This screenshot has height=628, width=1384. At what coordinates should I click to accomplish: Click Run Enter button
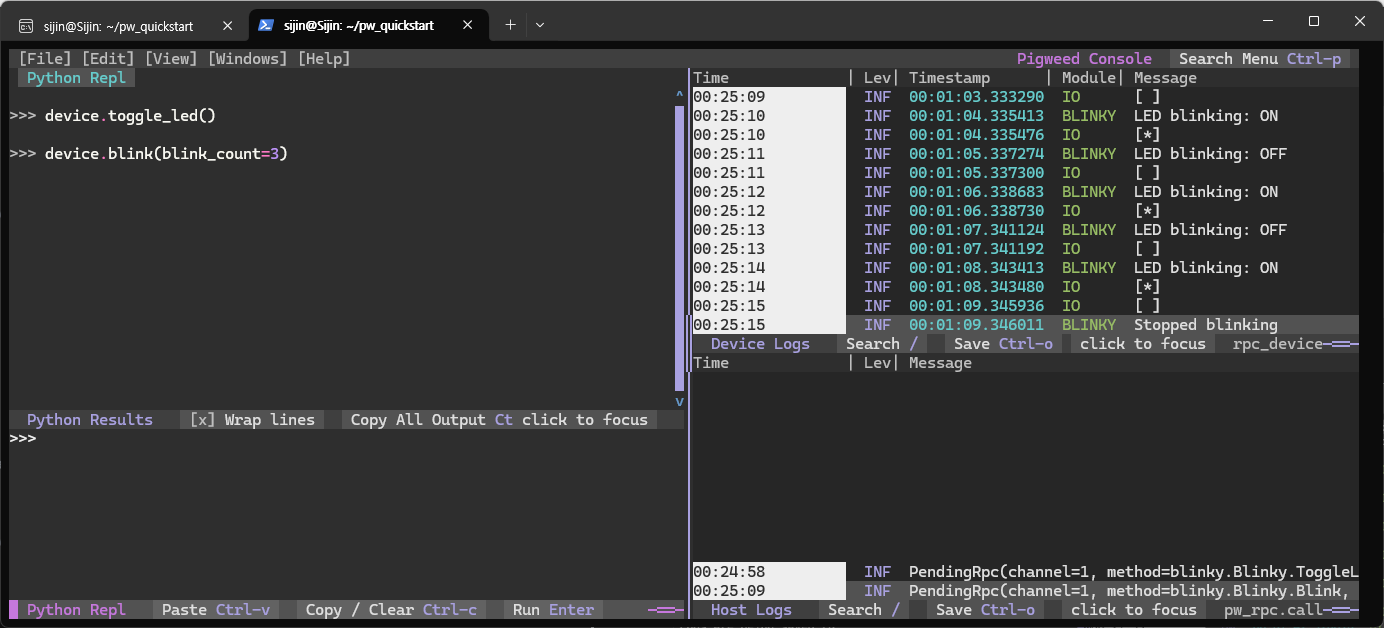coord(553,610)
